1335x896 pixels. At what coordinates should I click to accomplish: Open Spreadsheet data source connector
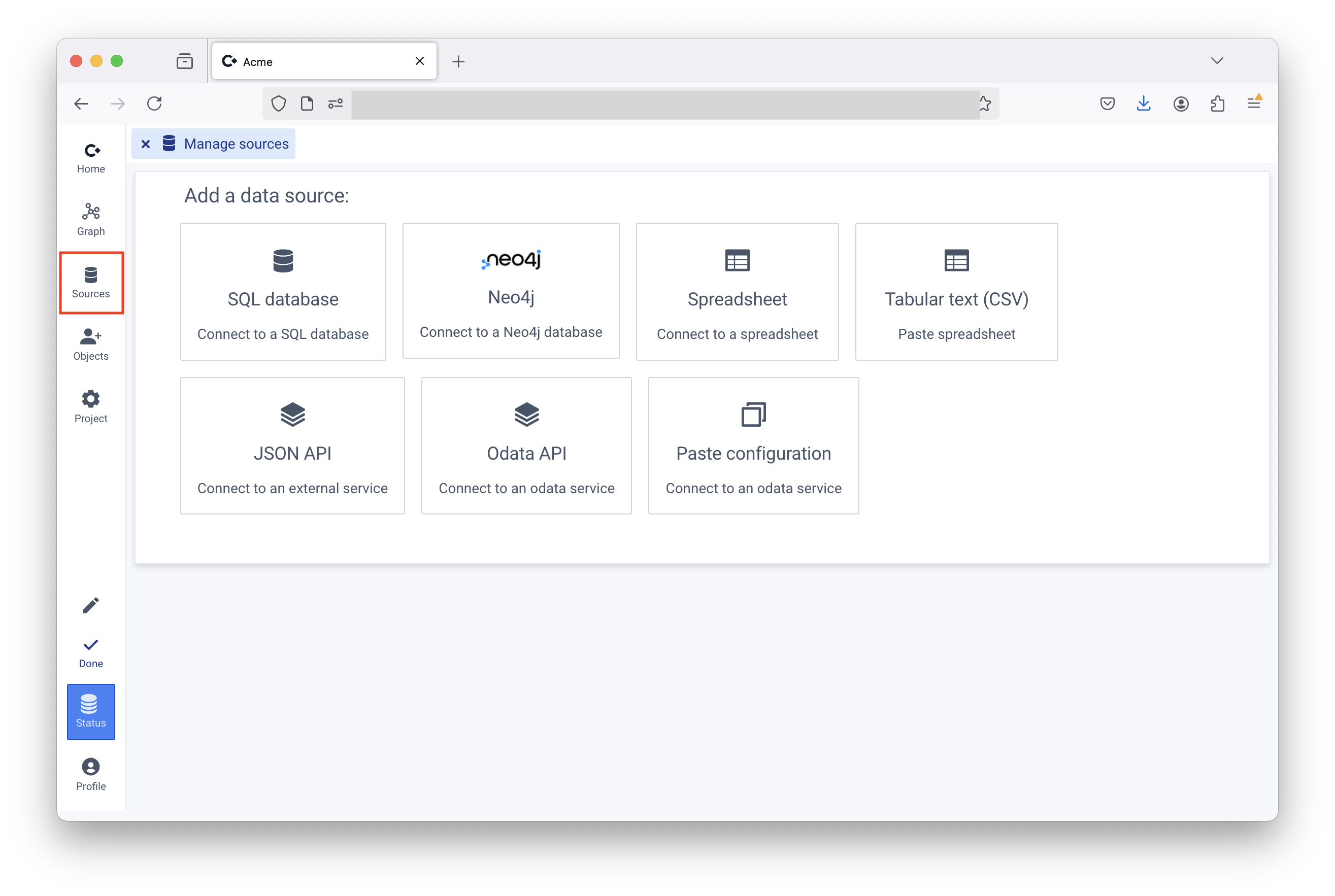[737, 291]
